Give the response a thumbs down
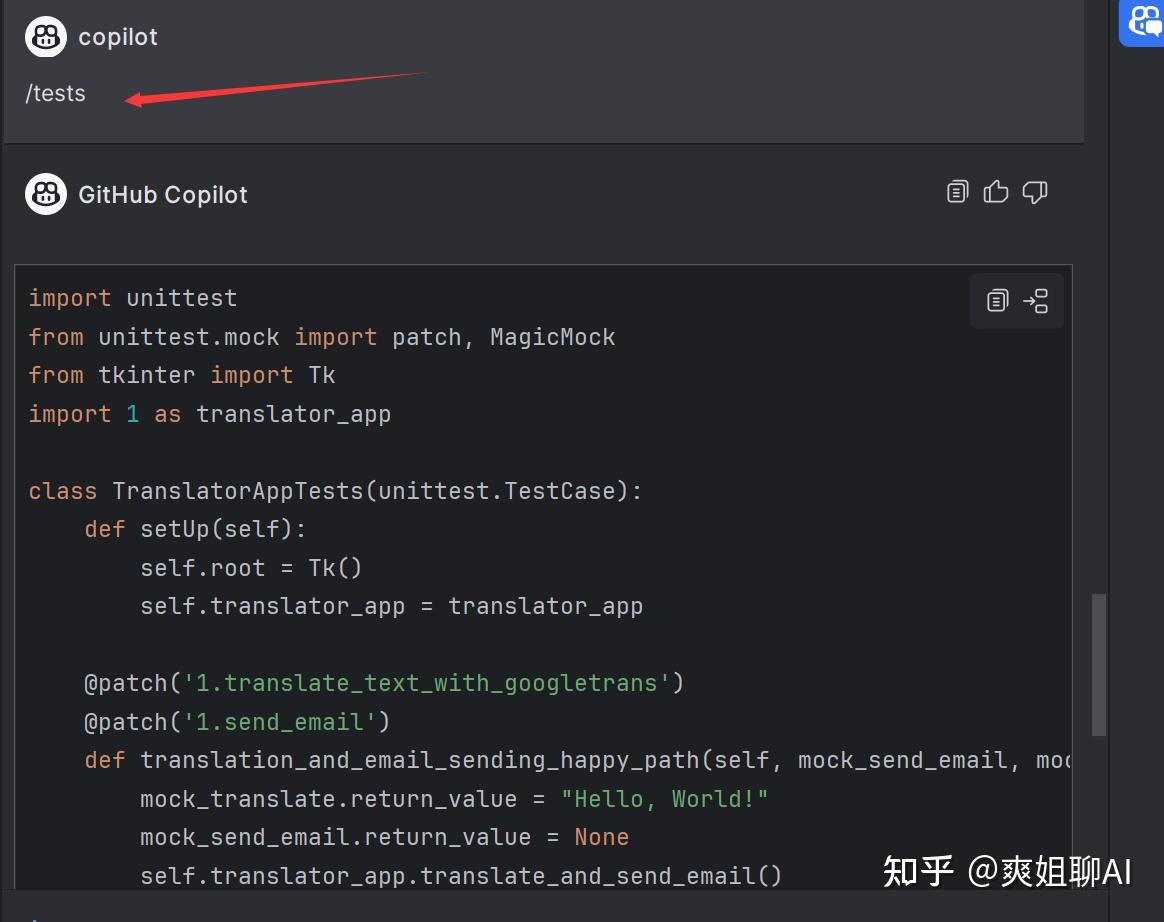 [x=1035, y=191]
